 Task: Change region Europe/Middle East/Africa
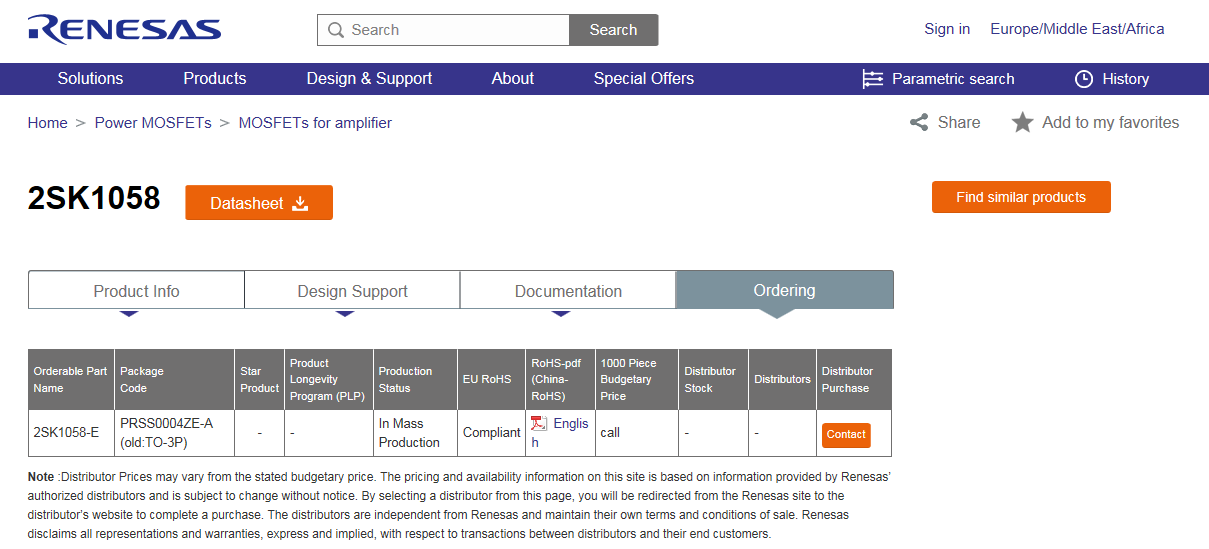click(x=1077, y=29)
